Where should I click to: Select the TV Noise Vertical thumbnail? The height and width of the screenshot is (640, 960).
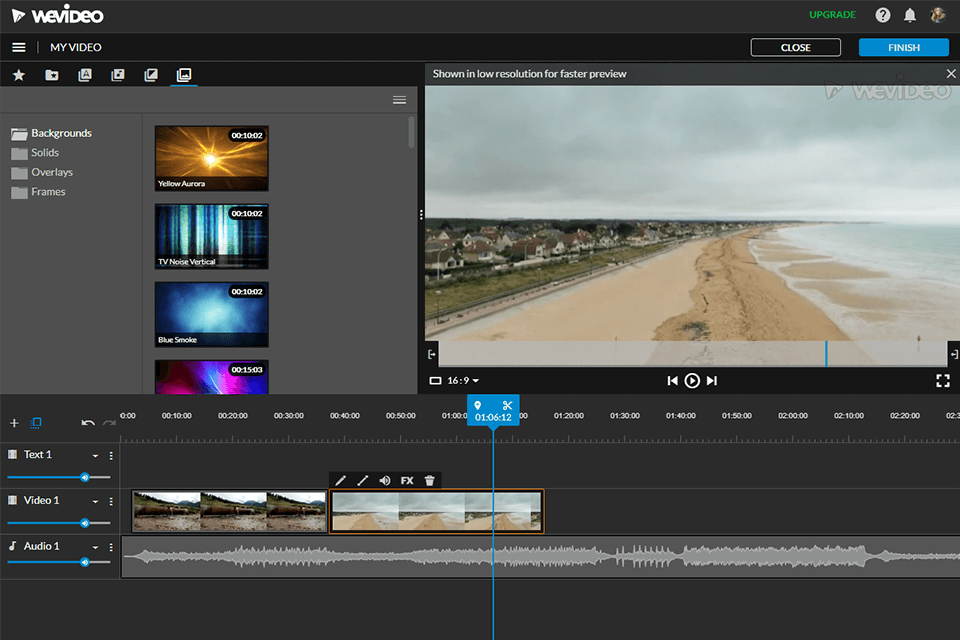(211, 236)
